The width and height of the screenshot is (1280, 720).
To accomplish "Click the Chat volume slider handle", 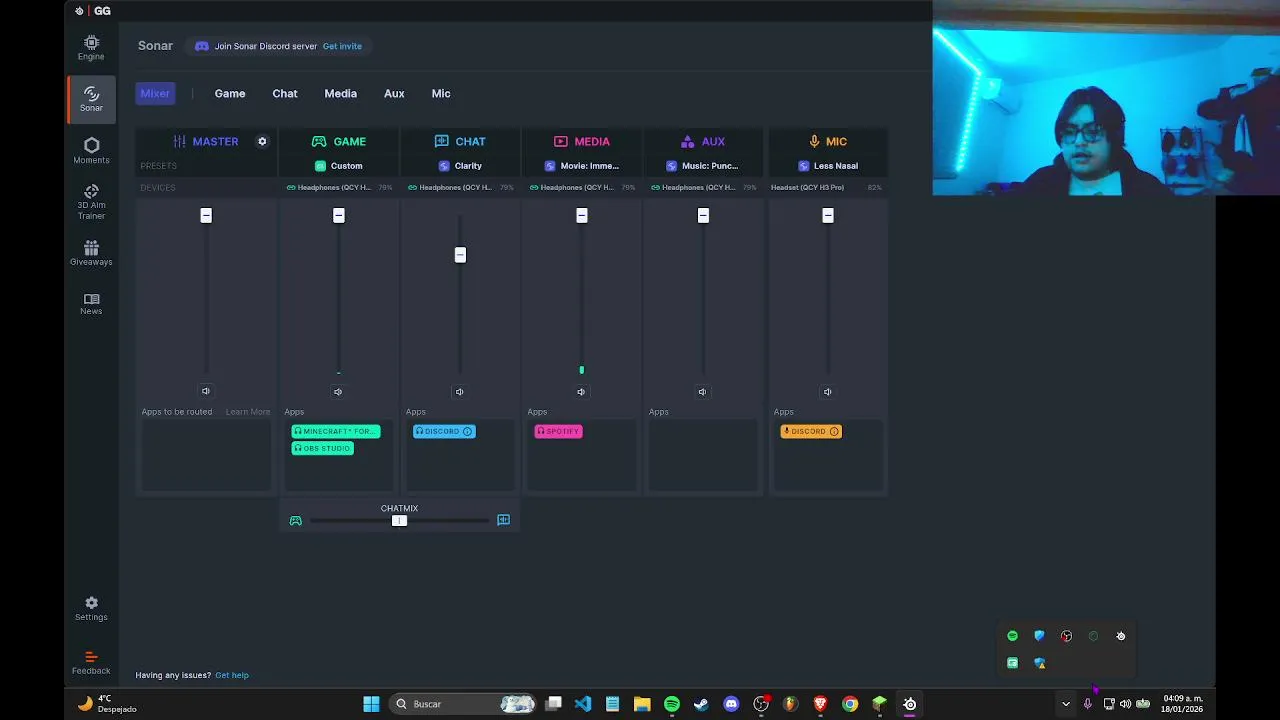I will click(x=460, y=255).
